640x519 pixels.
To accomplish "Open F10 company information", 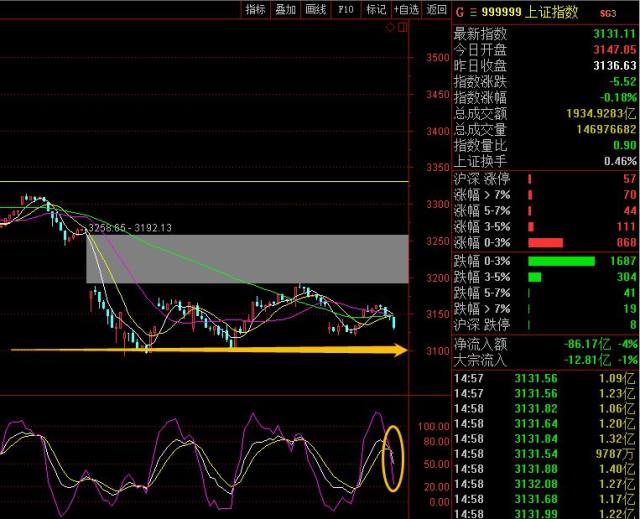I will coord(346,10).
